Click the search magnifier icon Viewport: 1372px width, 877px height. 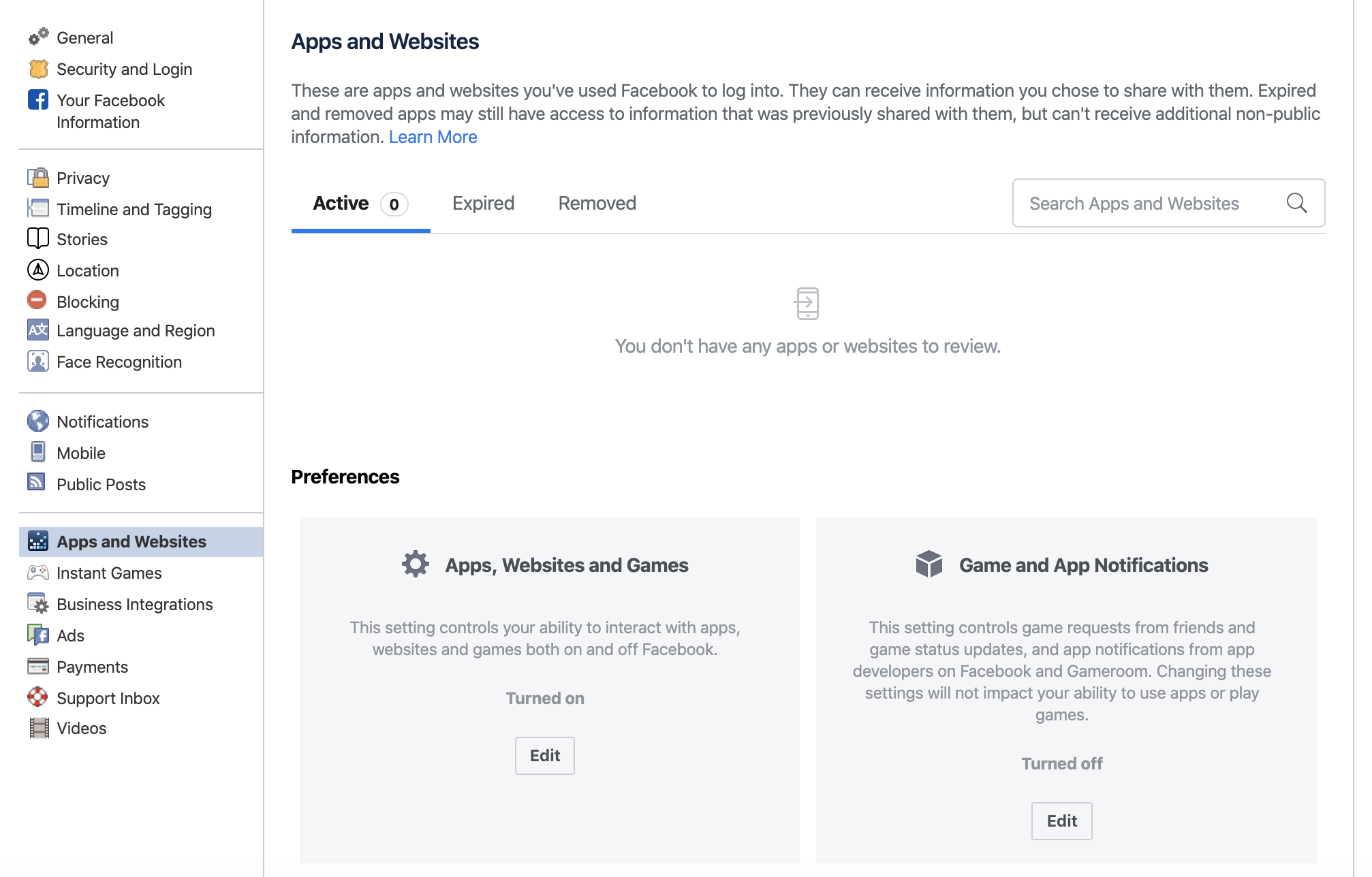pyautogui.click(x=1296, y=203)
